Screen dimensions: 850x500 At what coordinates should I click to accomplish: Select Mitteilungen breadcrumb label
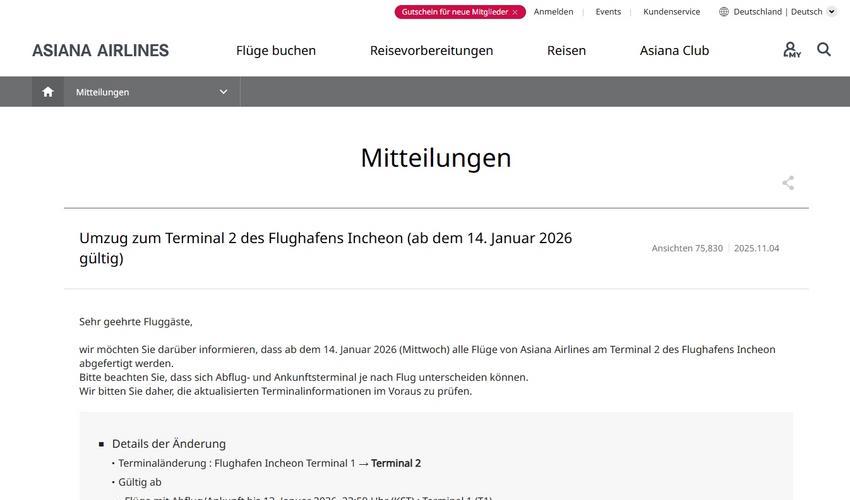coord(103,92)
